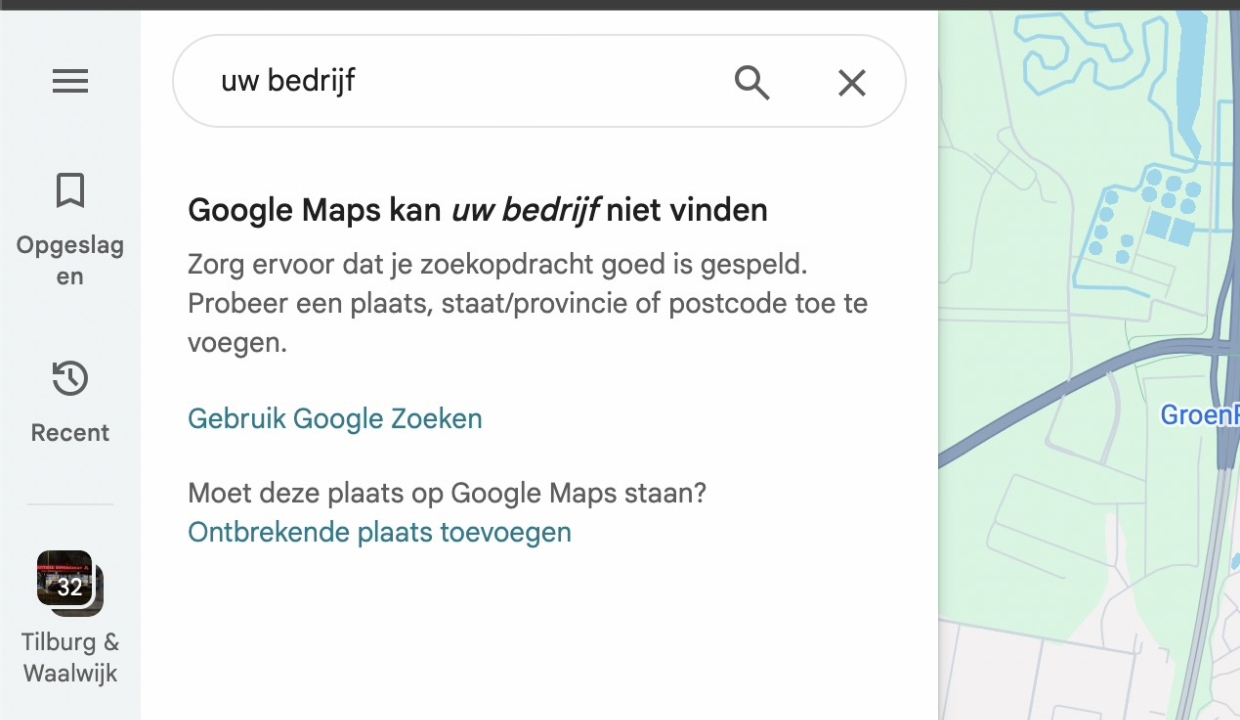Click the Recent sidebar label
The image size is (1240, 720).
[70, 432]
